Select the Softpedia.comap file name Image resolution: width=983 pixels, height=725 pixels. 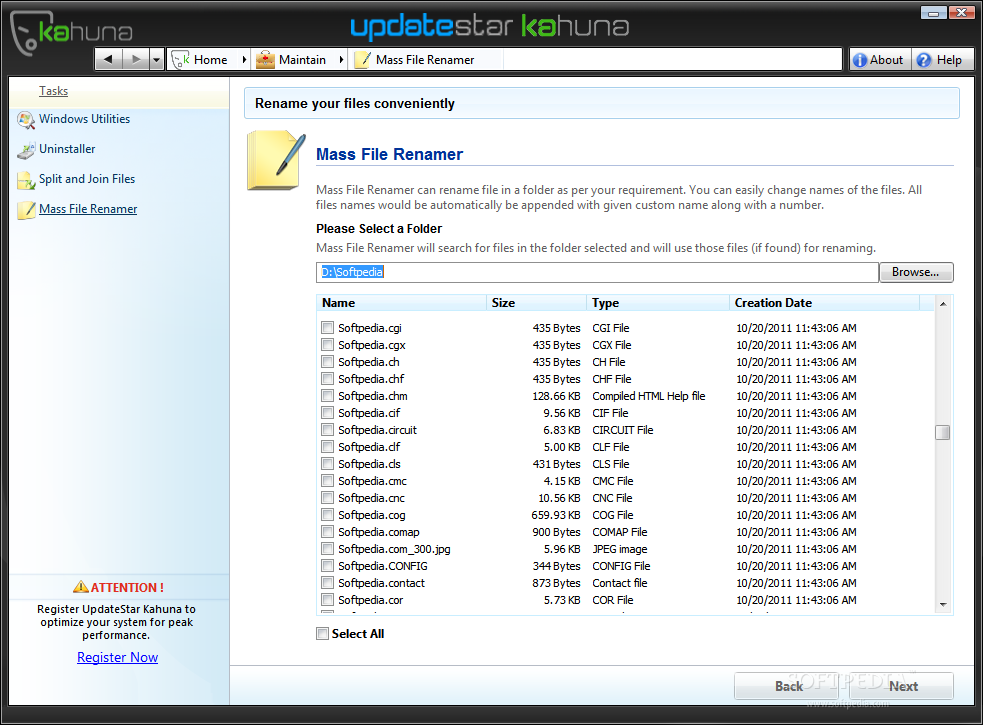pyautogui.click(x=379, y=532)
